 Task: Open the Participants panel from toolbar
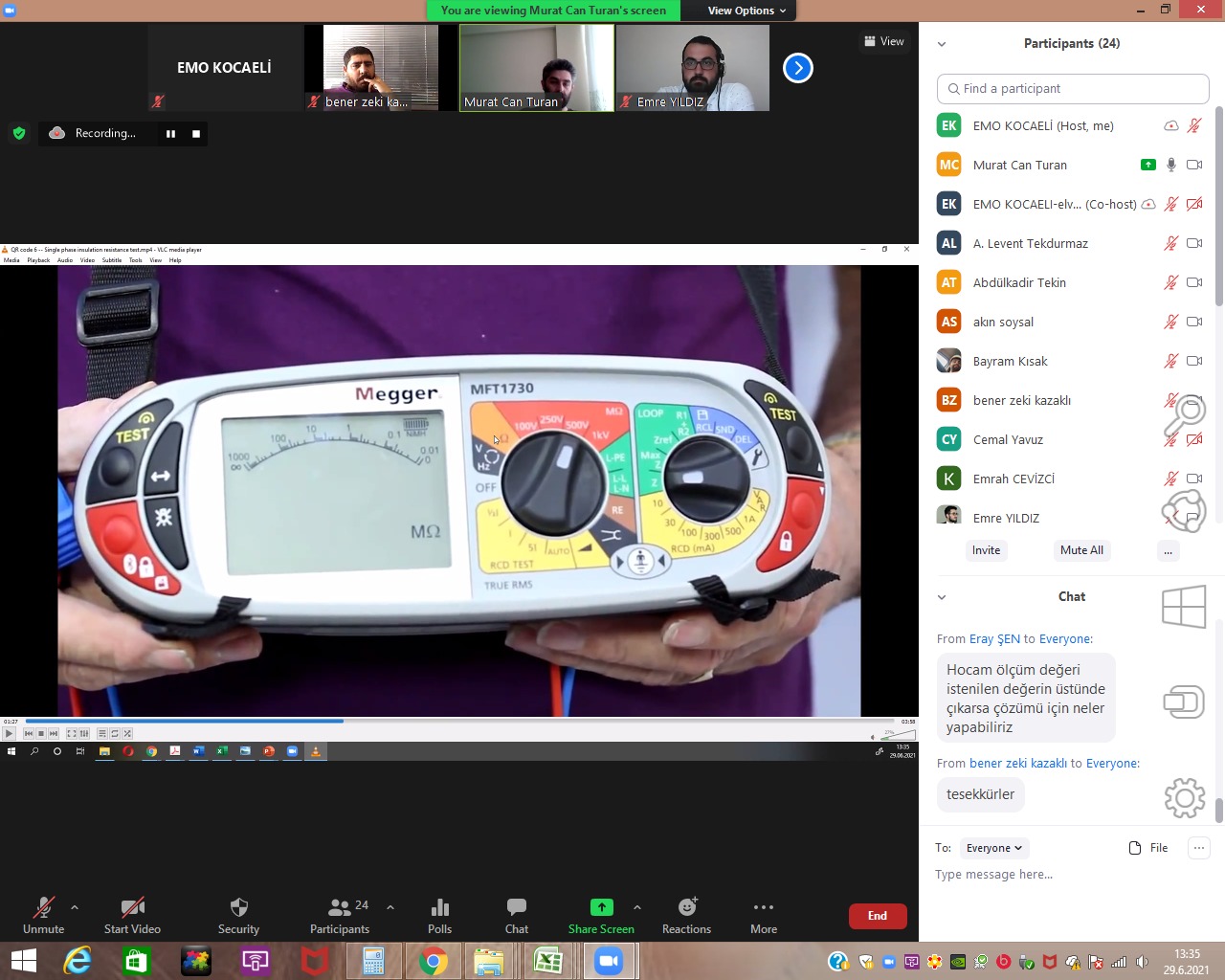tap(340, 914)
